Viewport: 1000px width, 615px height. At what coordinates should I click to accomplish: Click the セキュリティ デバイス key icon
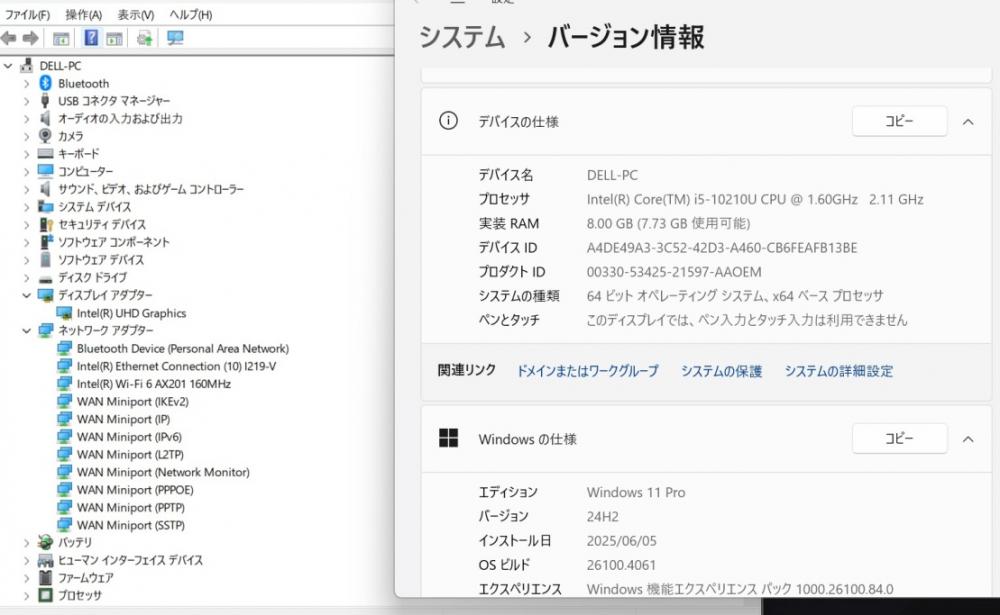[x=46, y=225]
